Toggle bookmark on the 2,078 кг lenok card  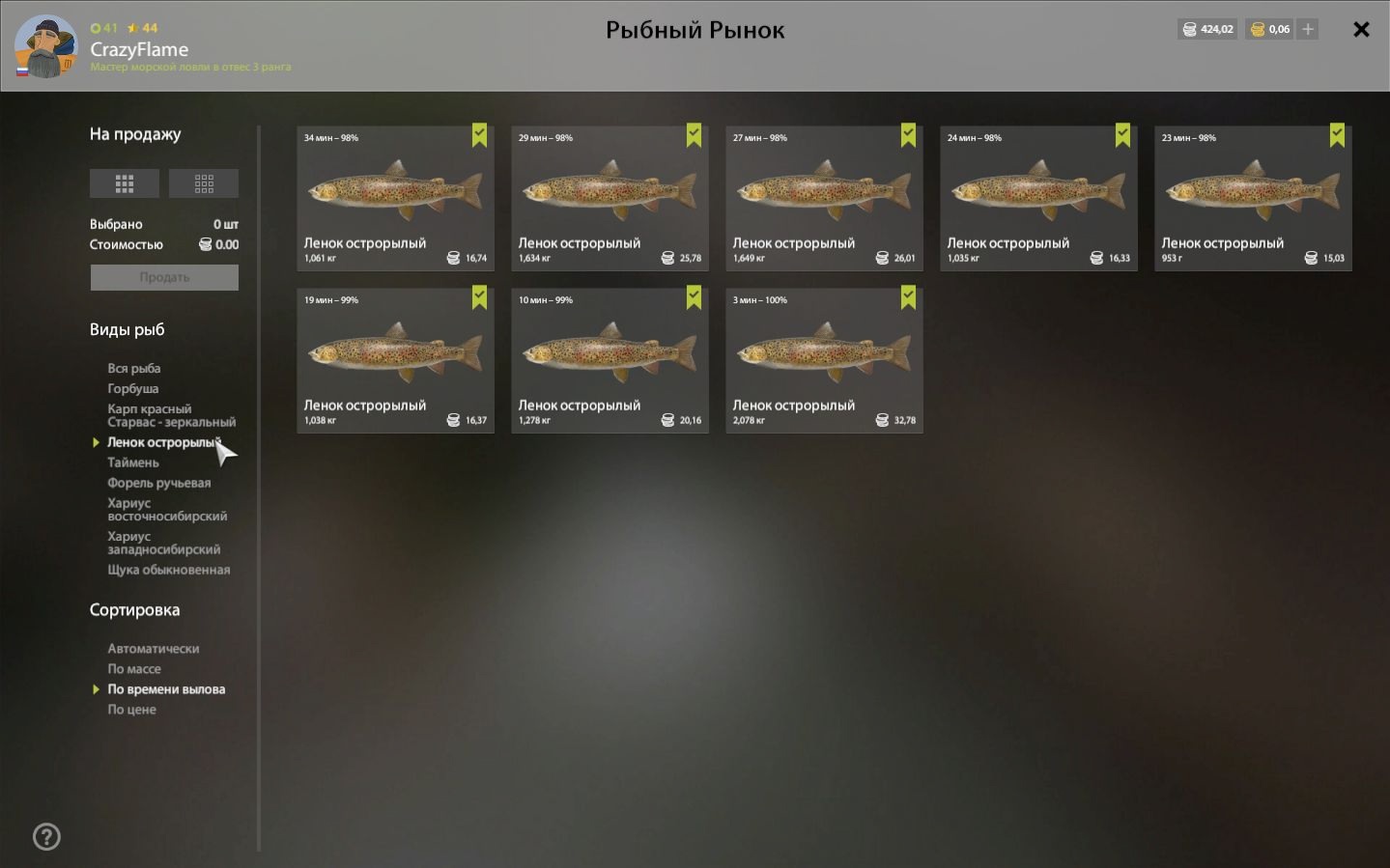click(x=908, y=297)
